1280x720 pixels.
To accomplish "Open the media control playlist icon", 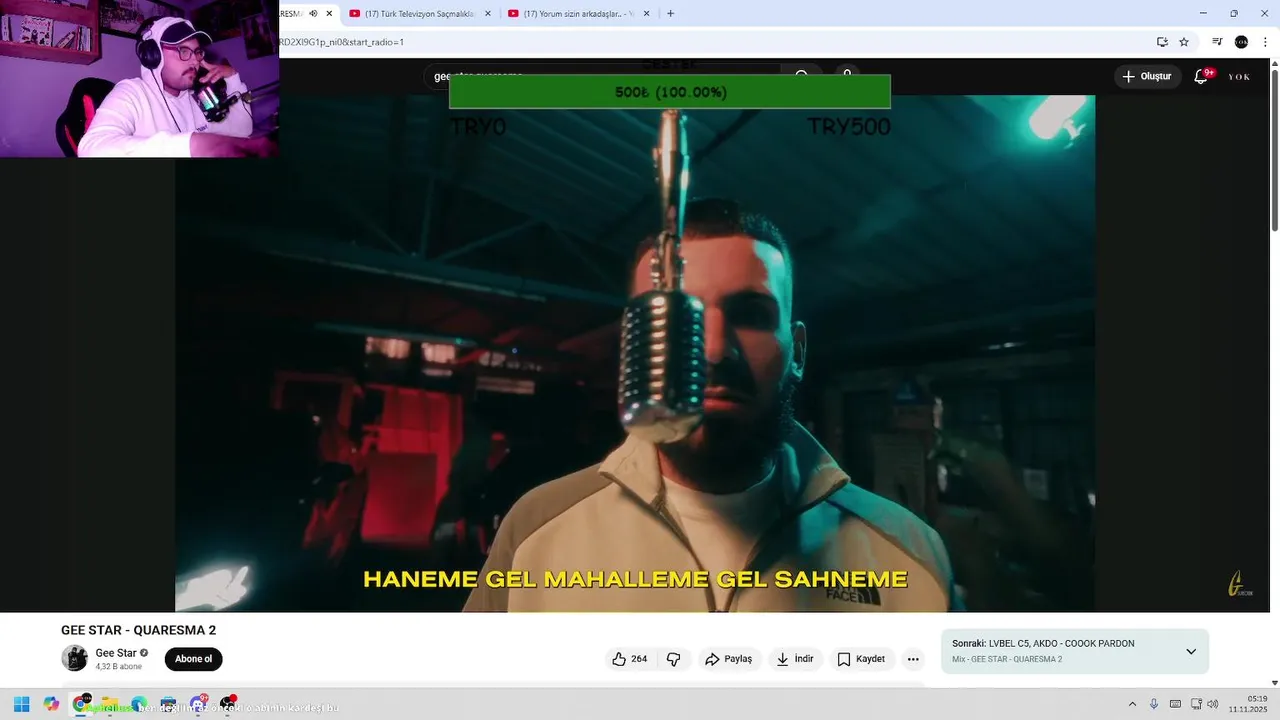I will tap(1217, 42).
